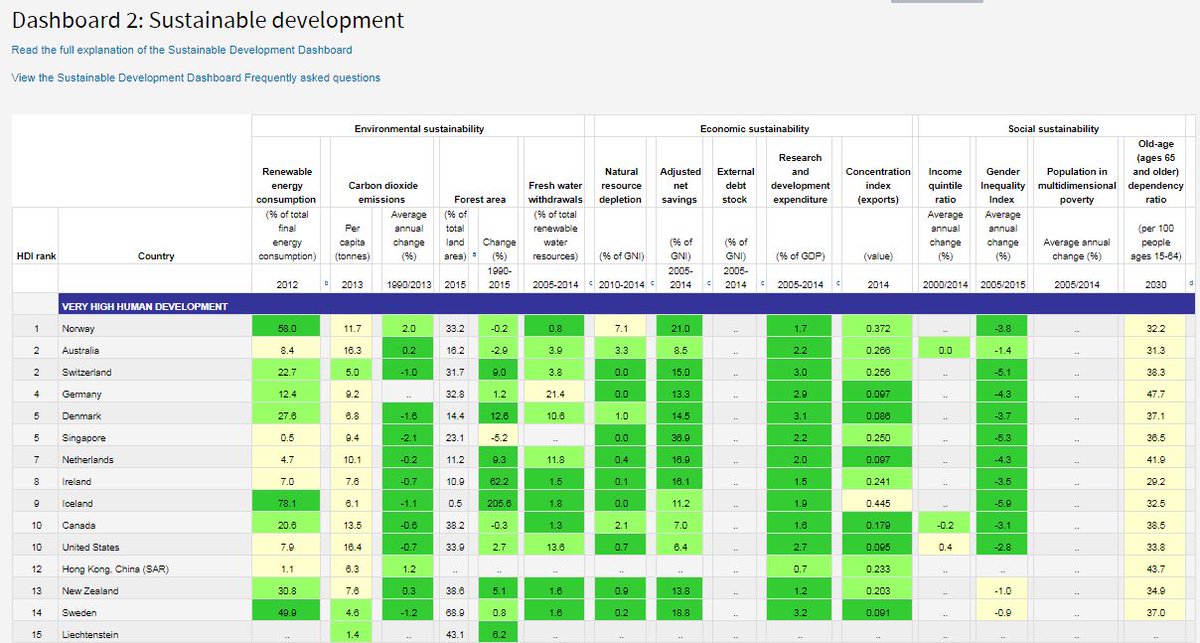This screenshot has height=643, width=1200.
Task: Click the Old-age dependency ratio column header
Action: click(x=1155, y=172)
